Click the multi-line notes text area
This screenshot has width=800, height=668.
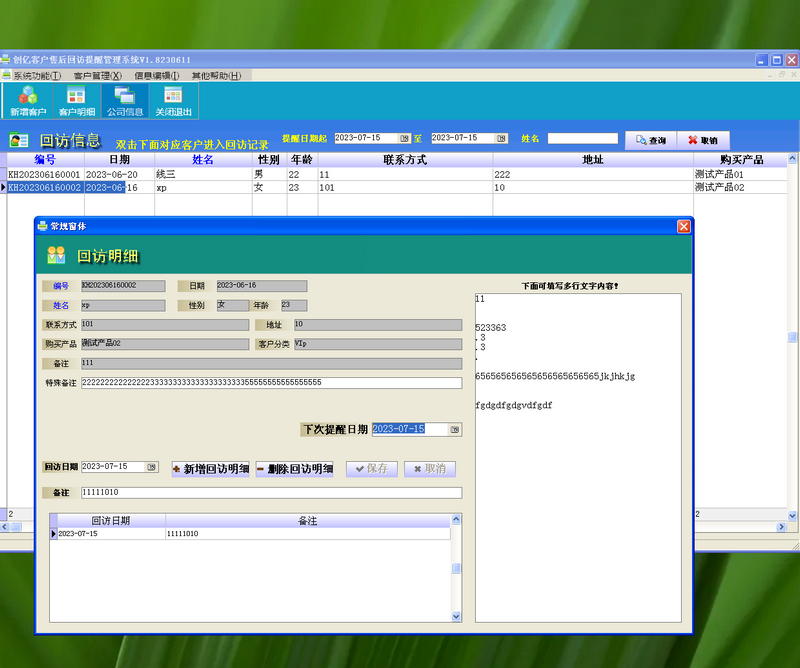click(x=578, y=457)
